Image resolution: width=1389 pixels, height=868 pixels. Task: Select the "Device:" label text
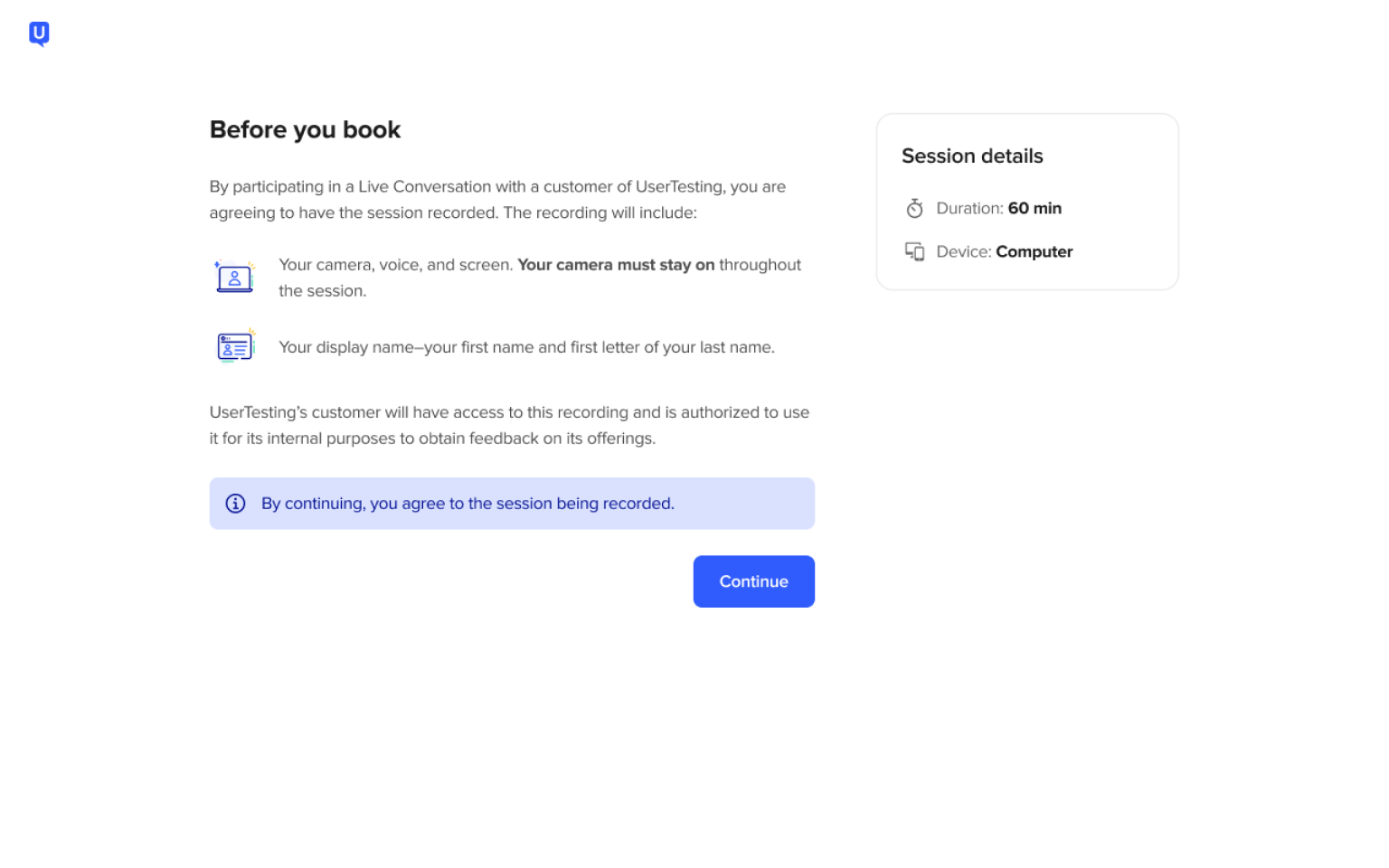[x=964, y=251]
